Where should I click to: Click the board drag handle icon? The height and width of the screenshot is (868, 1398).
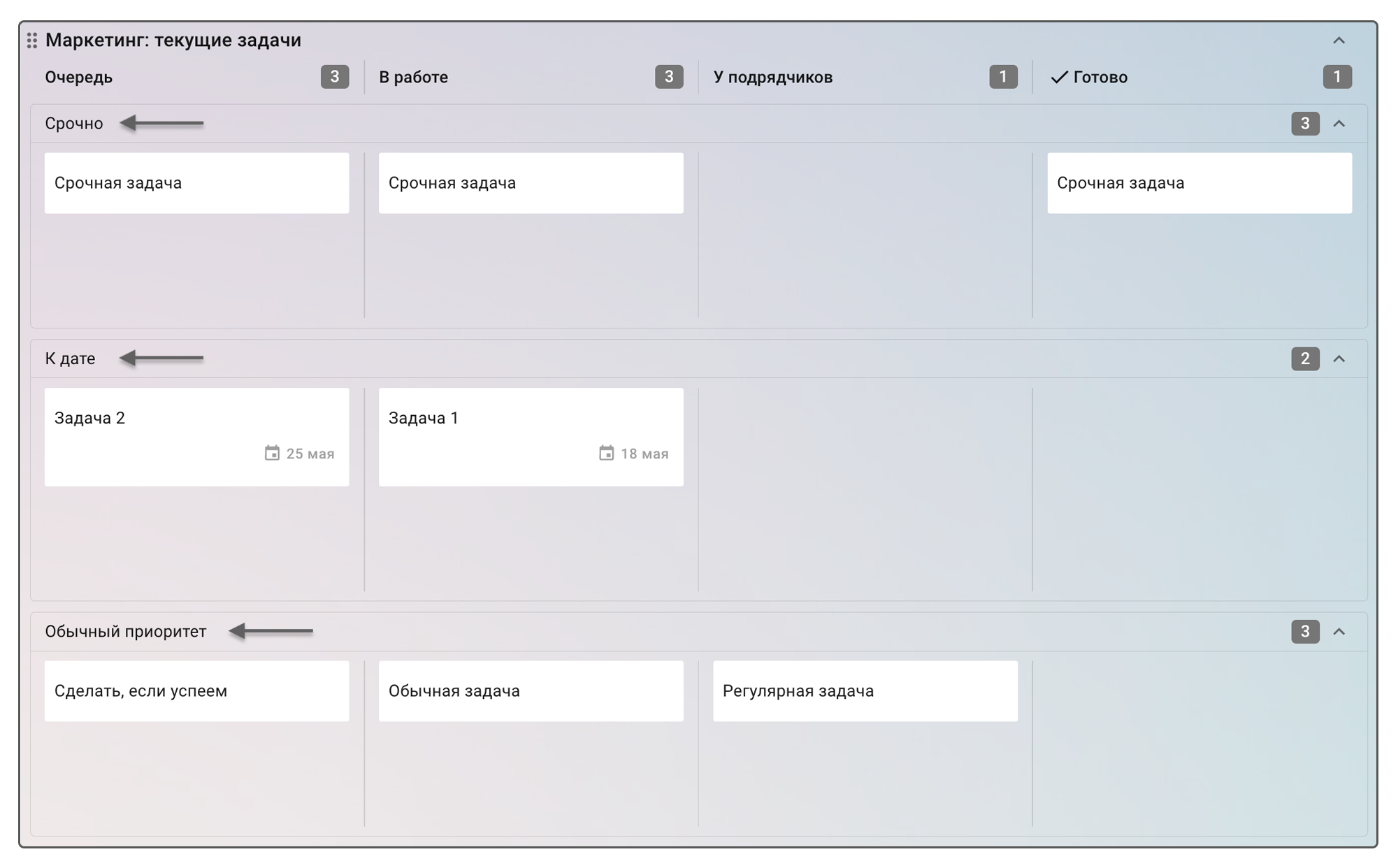coord(32,41)
